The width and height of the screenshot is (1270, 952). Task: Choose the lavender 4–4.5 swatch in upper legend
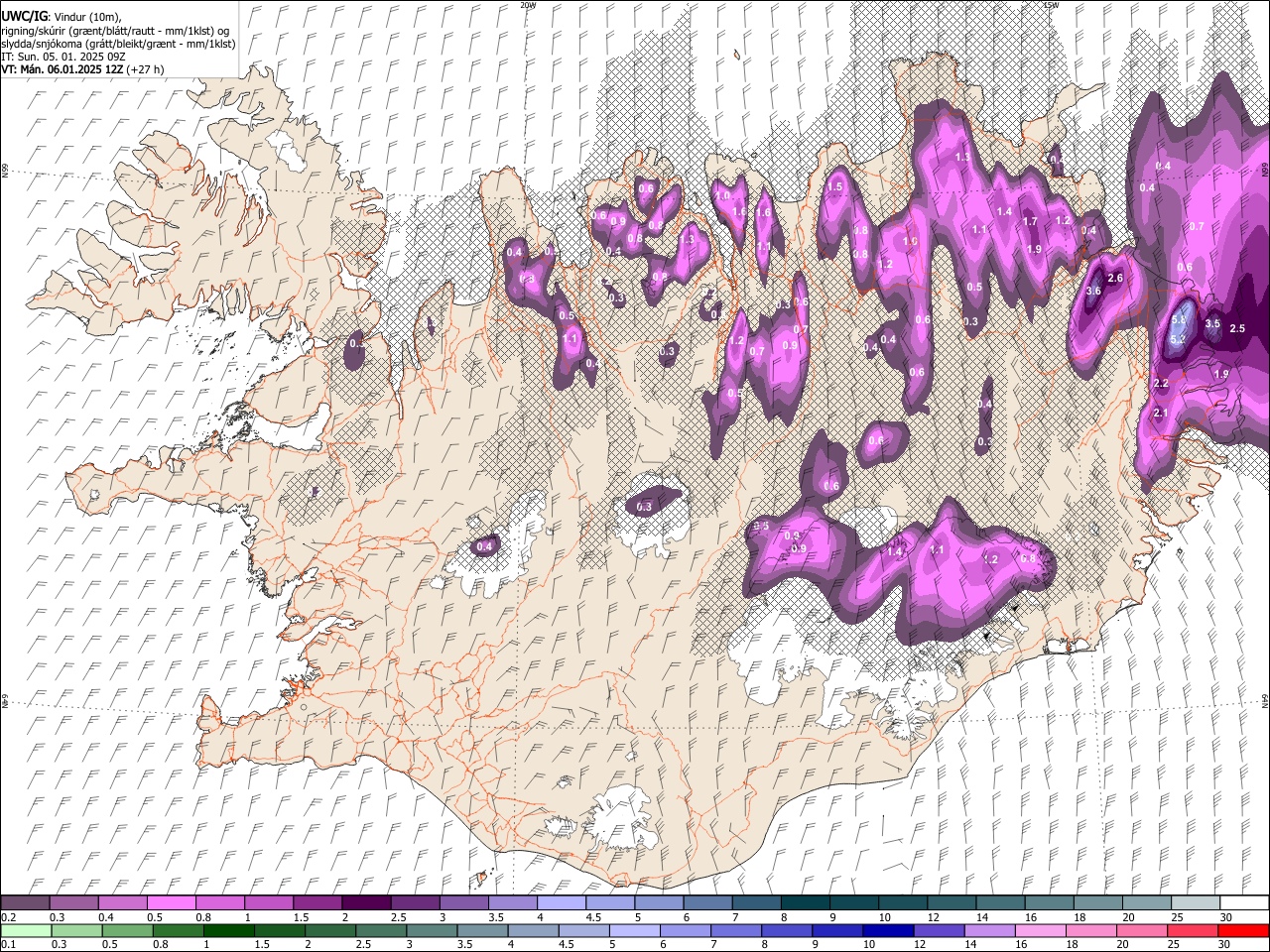pyautogui.click(x=562, y=902)
